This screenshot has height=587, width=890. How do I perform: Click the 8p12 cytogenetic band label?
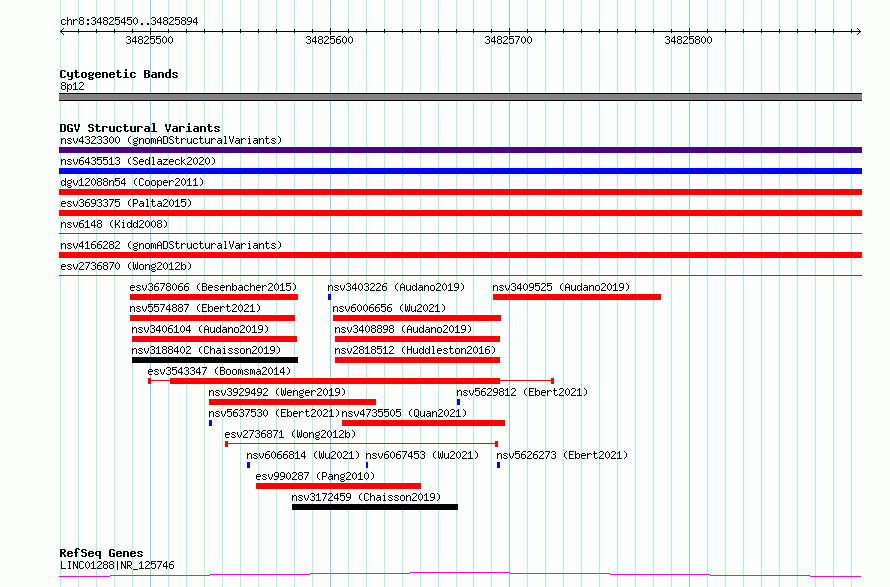pyautogui.click(x=72, y=86)
